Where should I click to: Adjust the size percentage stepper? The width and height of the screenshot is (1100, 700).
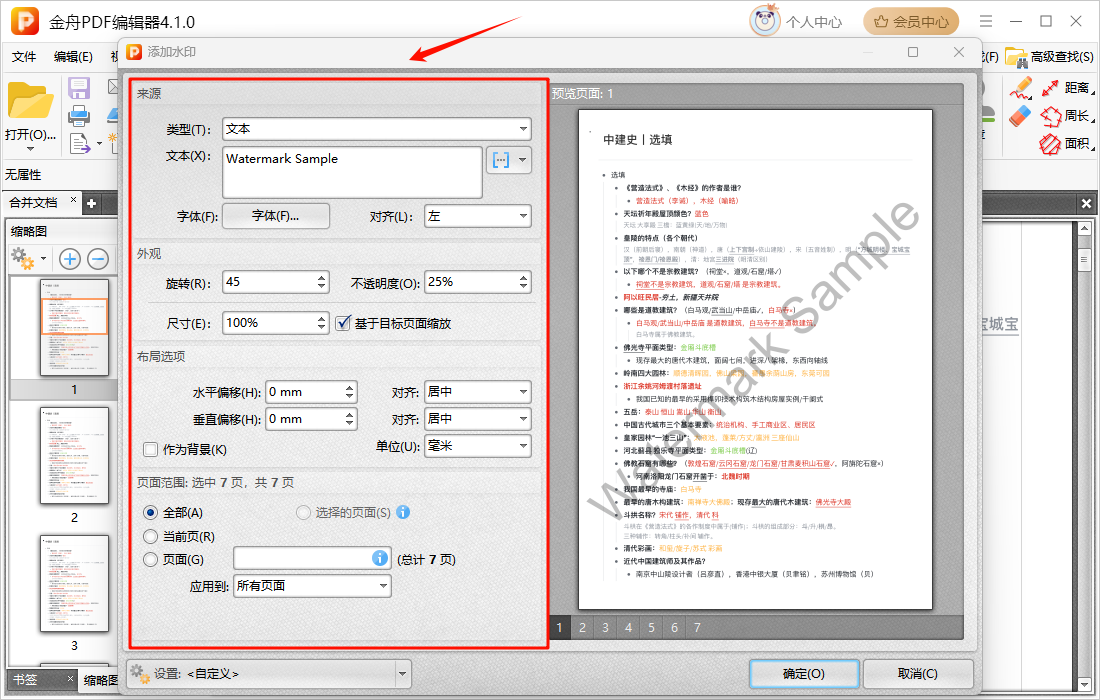click(321, 323)
